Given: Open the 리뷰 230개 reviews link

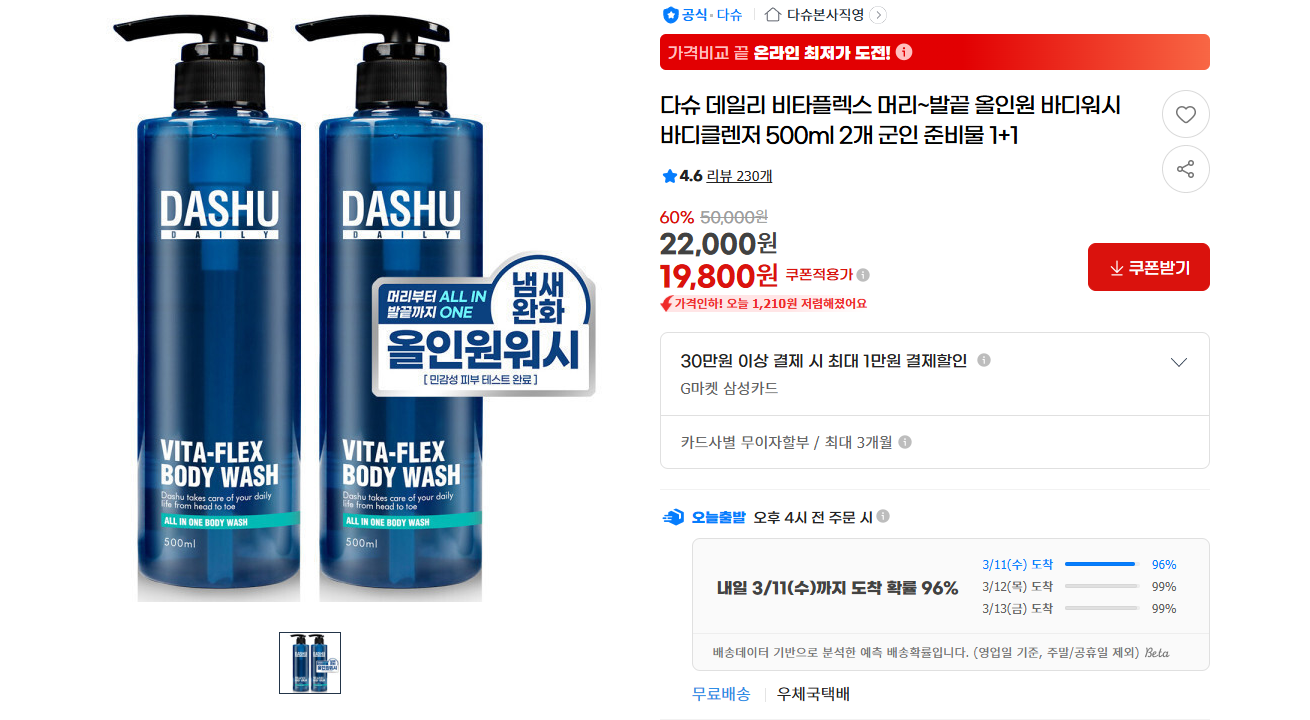Looking at the screenshot, I should [x=739, y=176].
